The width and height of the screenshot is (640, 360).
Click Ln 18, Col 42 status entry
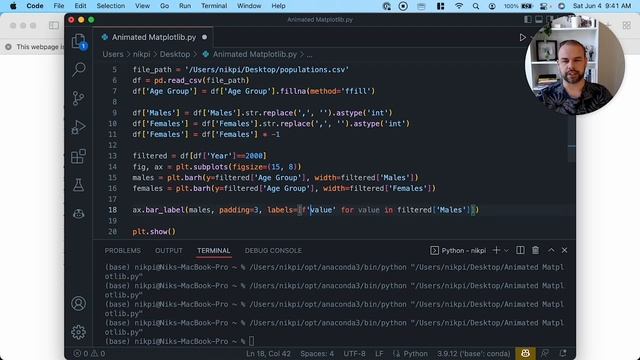(268, 353)
